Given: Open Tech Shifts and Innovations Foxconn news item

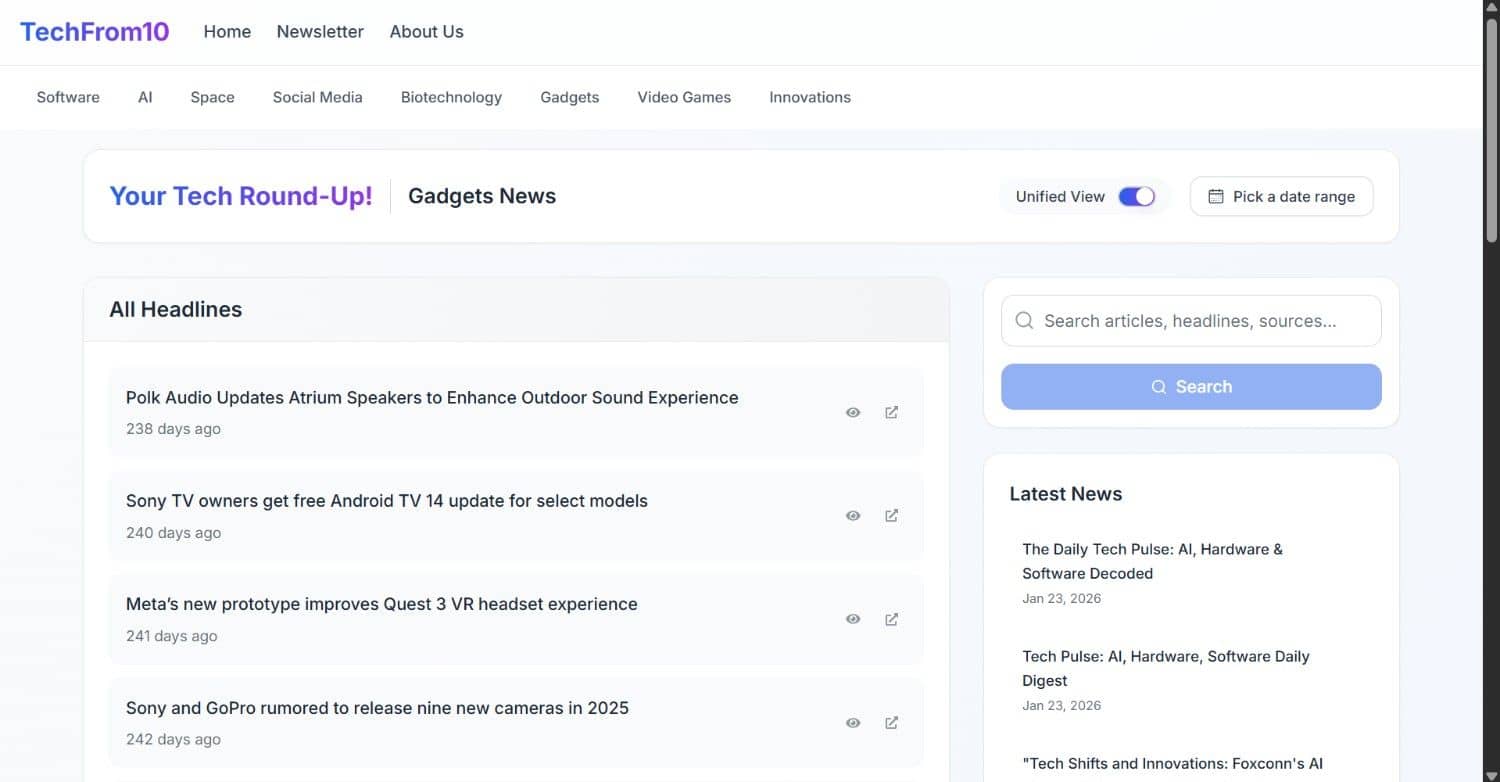Looking at the screenshot, I should (x=1172, y=764).
